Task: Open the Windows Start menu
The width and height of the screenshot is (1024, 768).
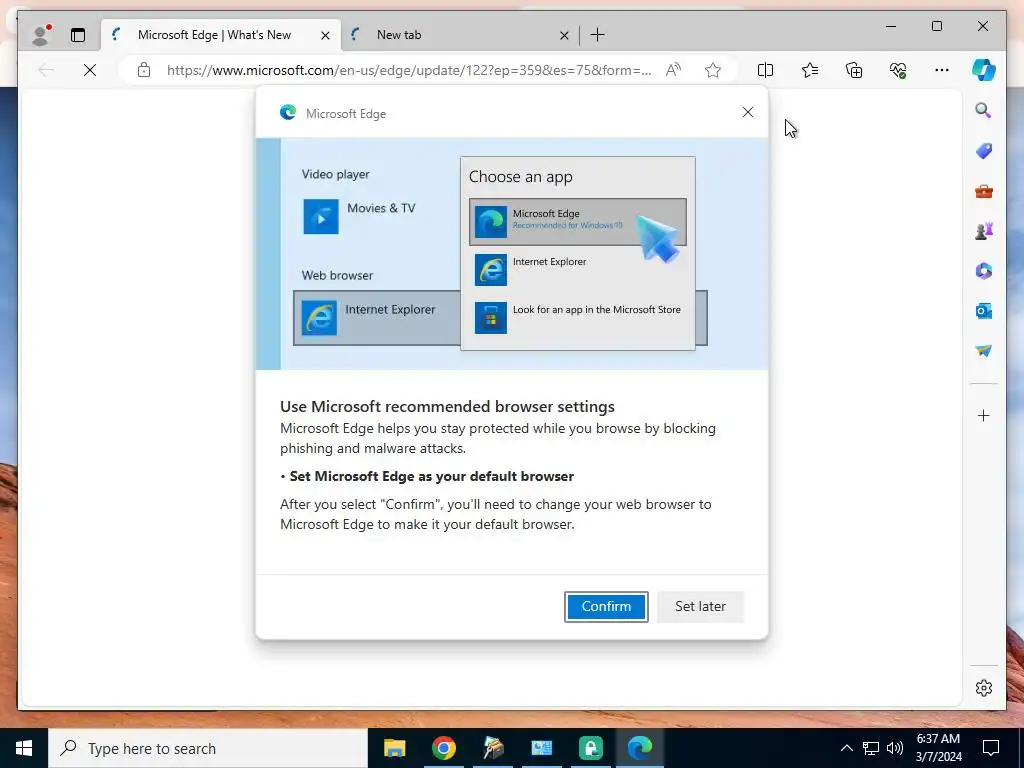Action: 24,748
